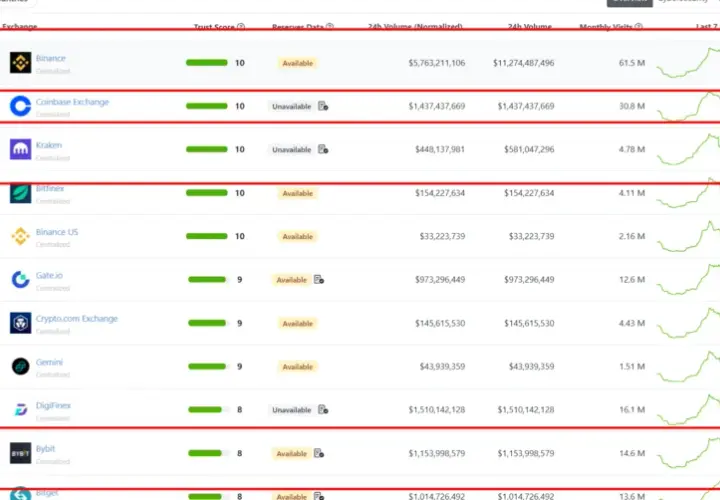Viewport: 720px width, 500px height.
Task: Click Bybit Available reserves badge
Action: tap(291, 454)
